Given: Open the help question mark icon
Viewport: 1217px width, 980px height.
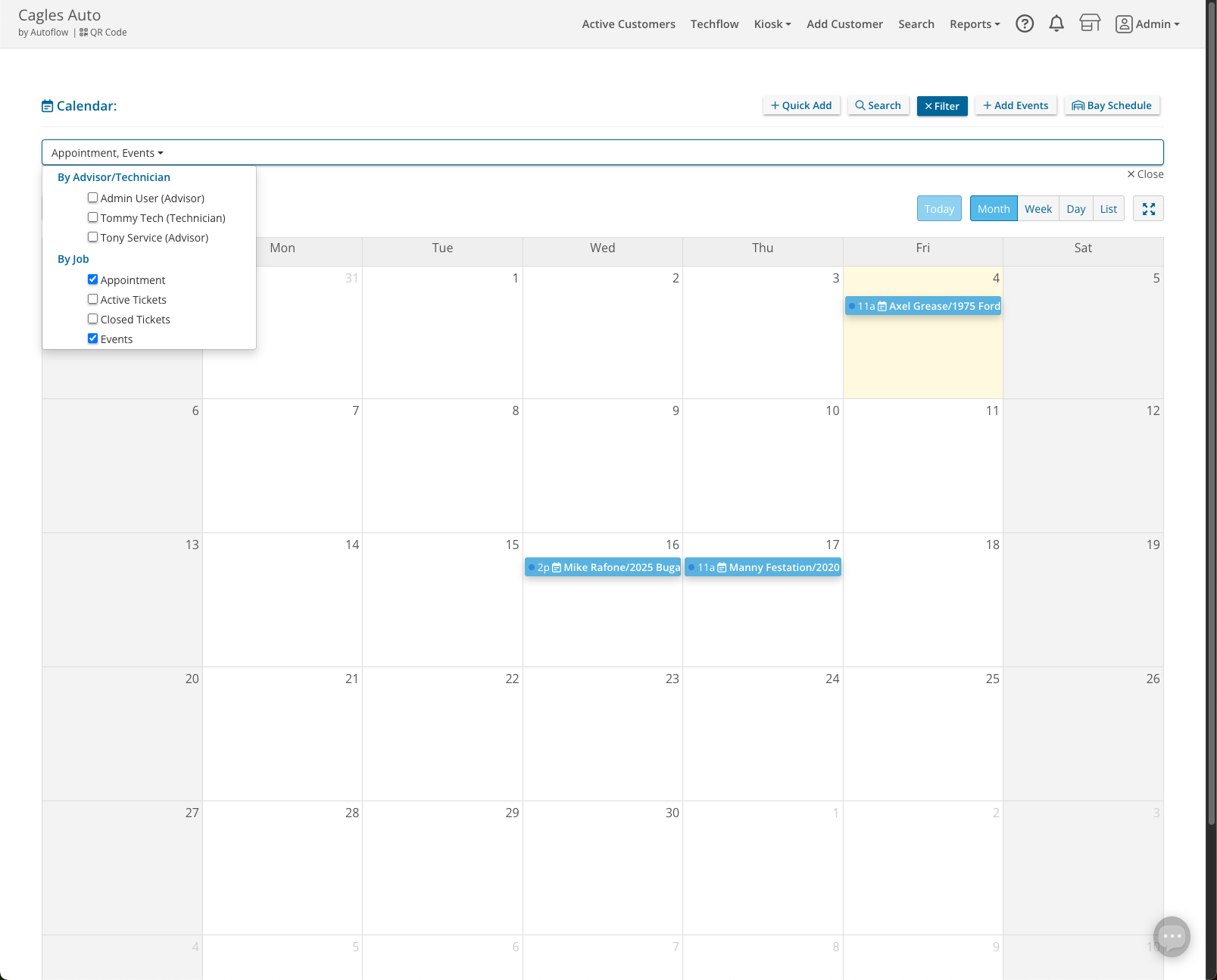Looking at the screenshot, I should (1024, 24).
